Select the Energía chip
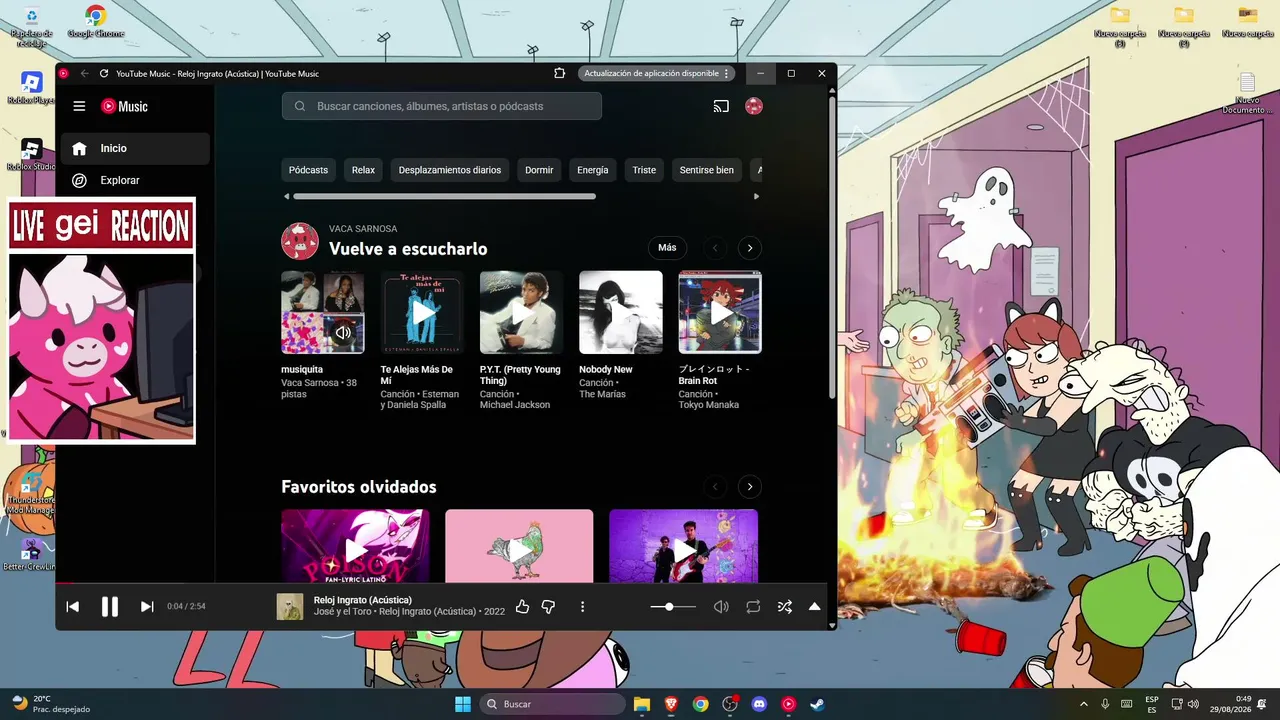This screenshot has height=720, width=1280. click(x=593, y=170)
